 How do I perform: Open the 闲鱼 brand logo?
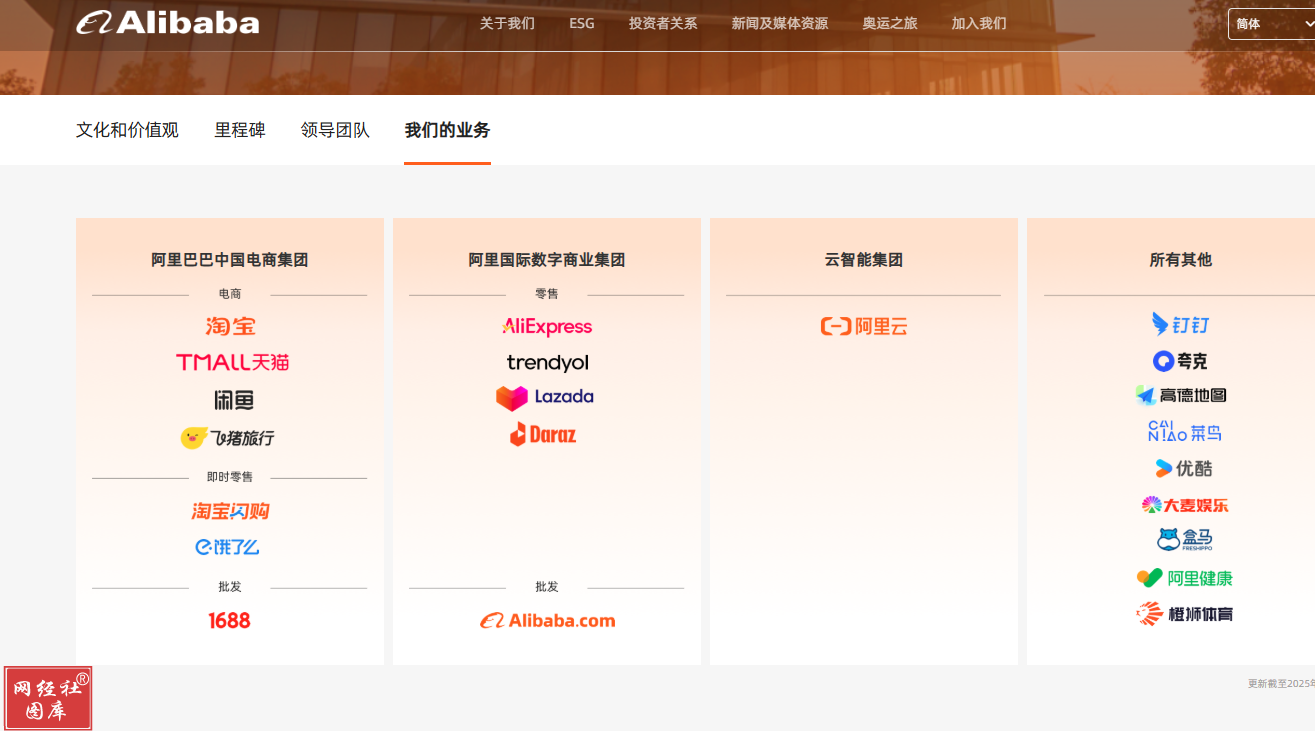pos(234,400)
